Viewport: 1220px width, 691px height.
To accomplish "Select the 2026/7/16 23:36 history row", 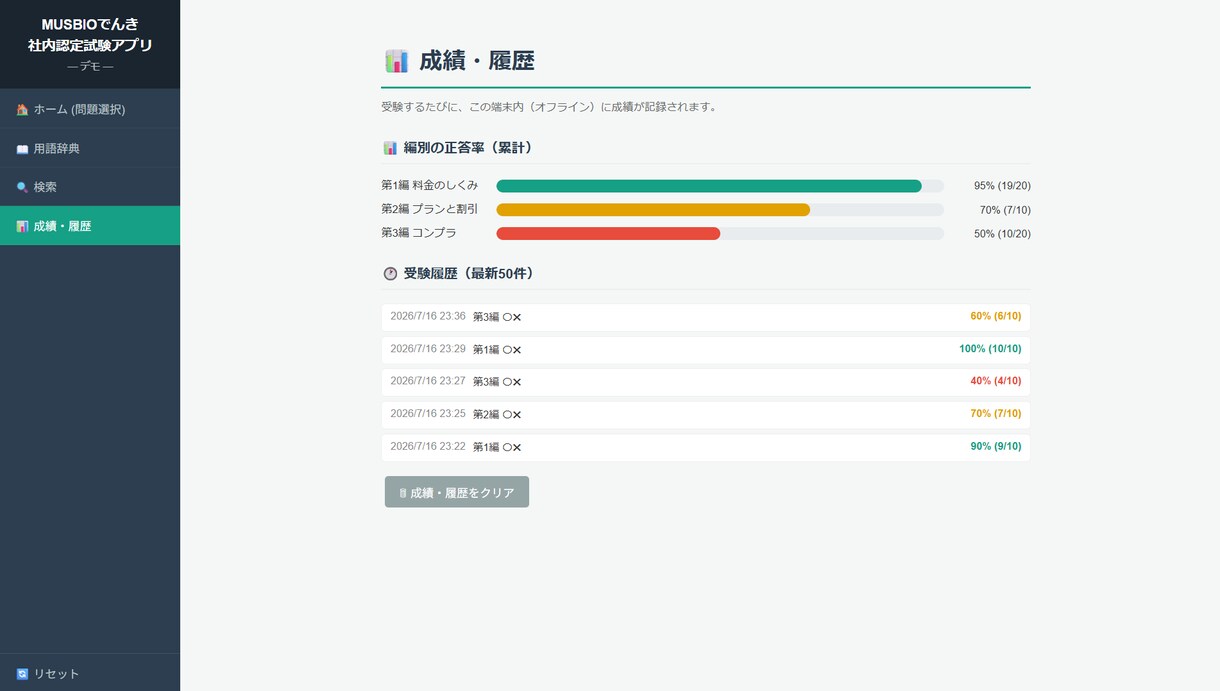I will pos(706,317).
